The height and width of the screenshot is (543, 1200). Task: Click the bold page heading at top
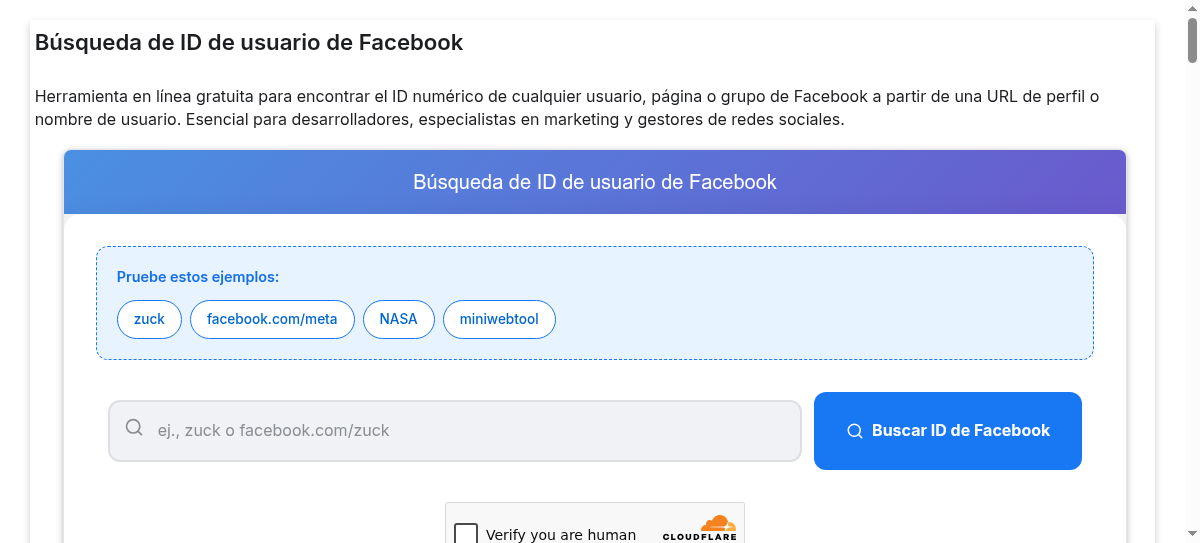249,43
